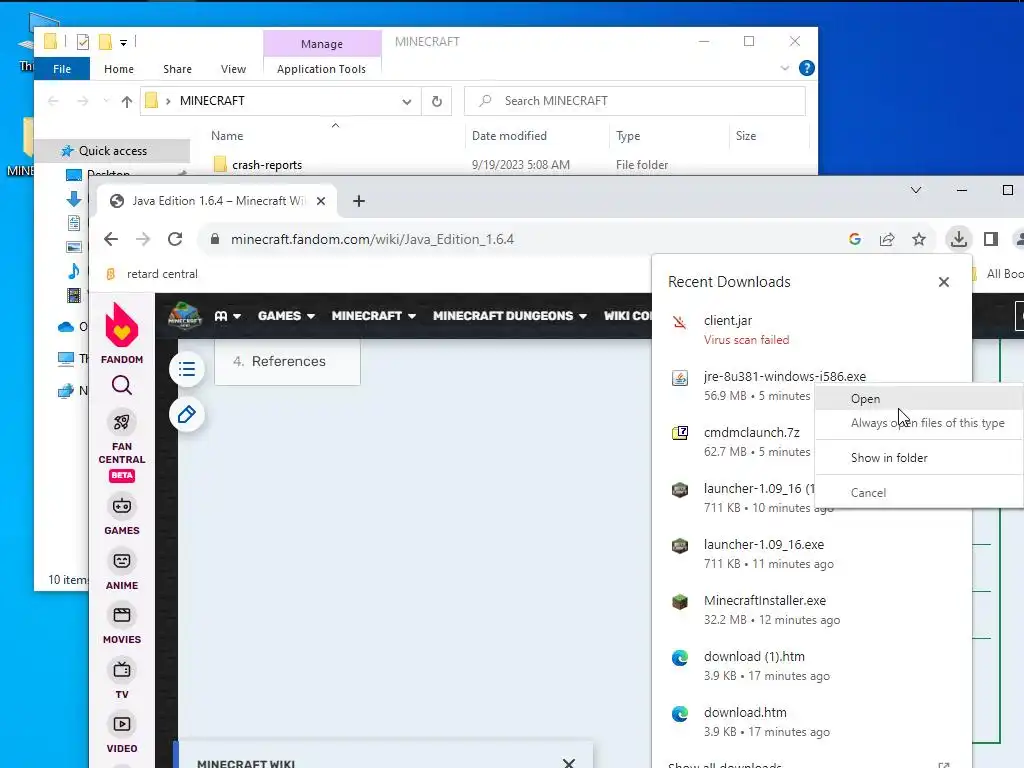
Task: Open address bar history dropdown in Explorer
Action: tap(406, 101)
